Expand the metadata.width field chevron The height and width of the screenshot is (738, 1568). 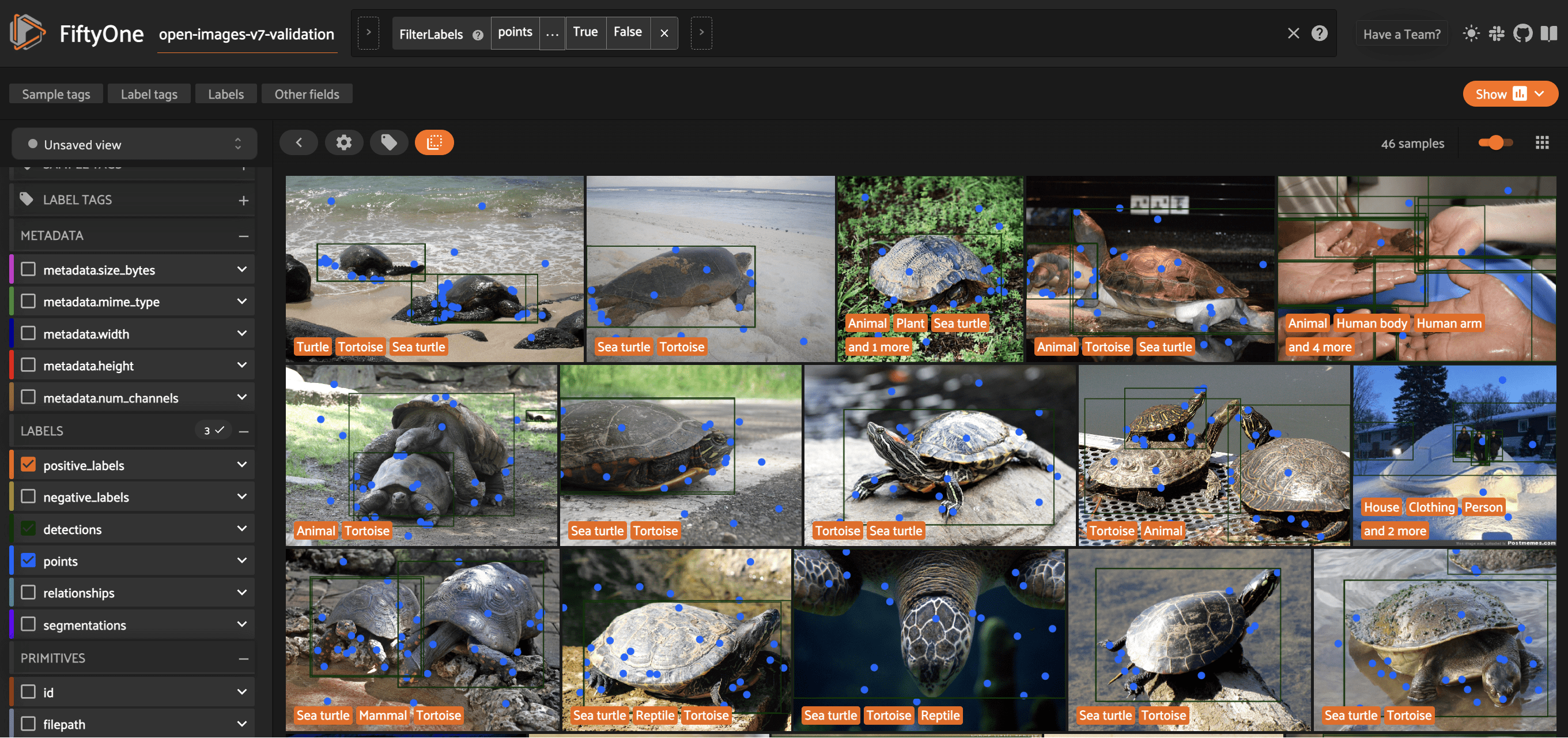pyautogui.click(x=241, y=334)
